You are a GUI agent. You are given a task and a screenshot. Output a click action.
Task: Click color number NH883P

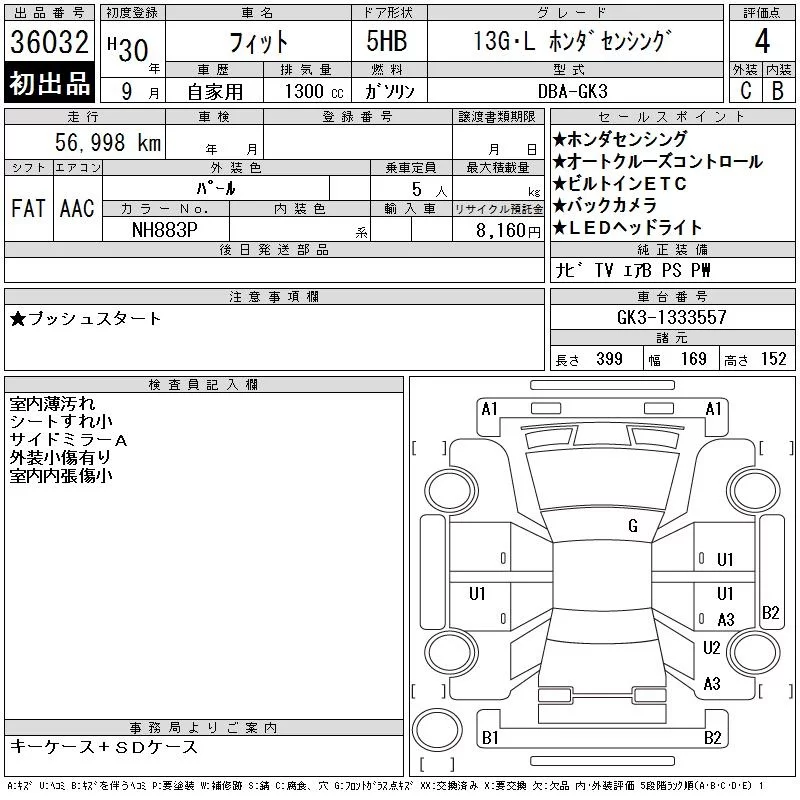164,230
